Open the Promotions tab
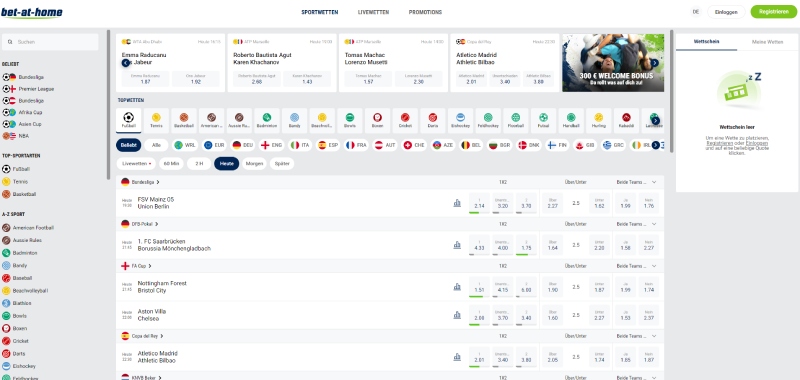800x380 pixels. pos(426,12)
